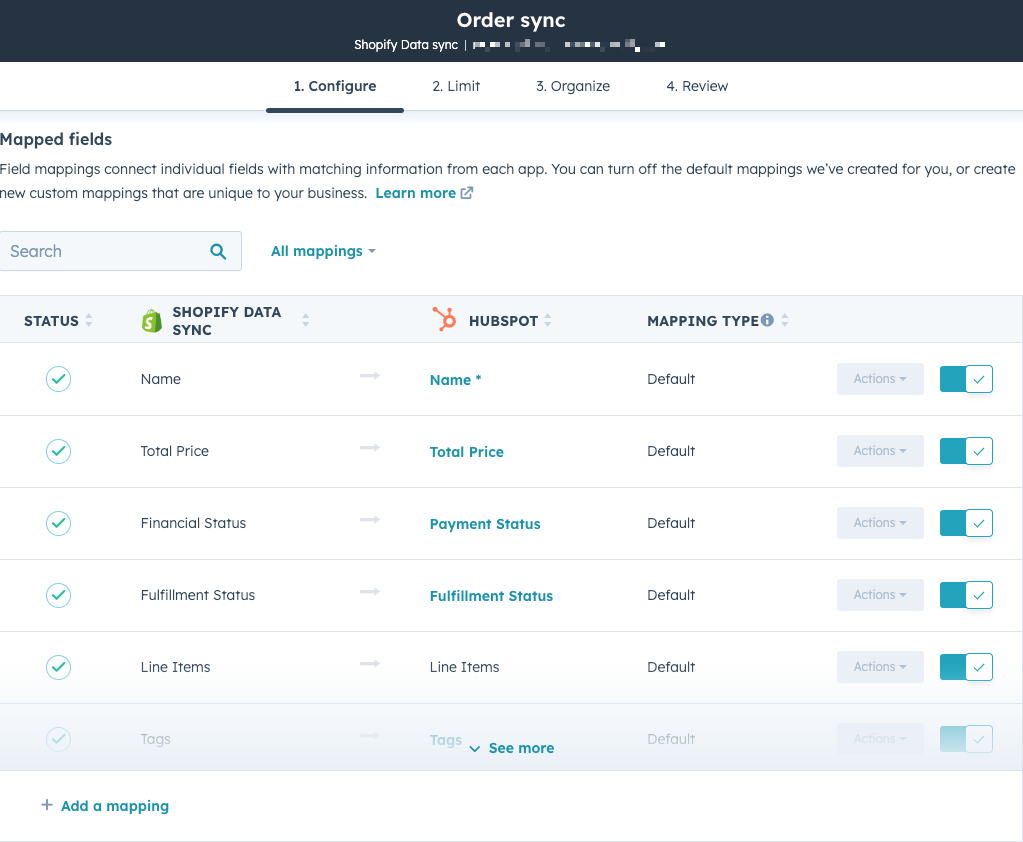Sort by Mapping Type column arrows
1023x842 pixels.
click(785, 321)
